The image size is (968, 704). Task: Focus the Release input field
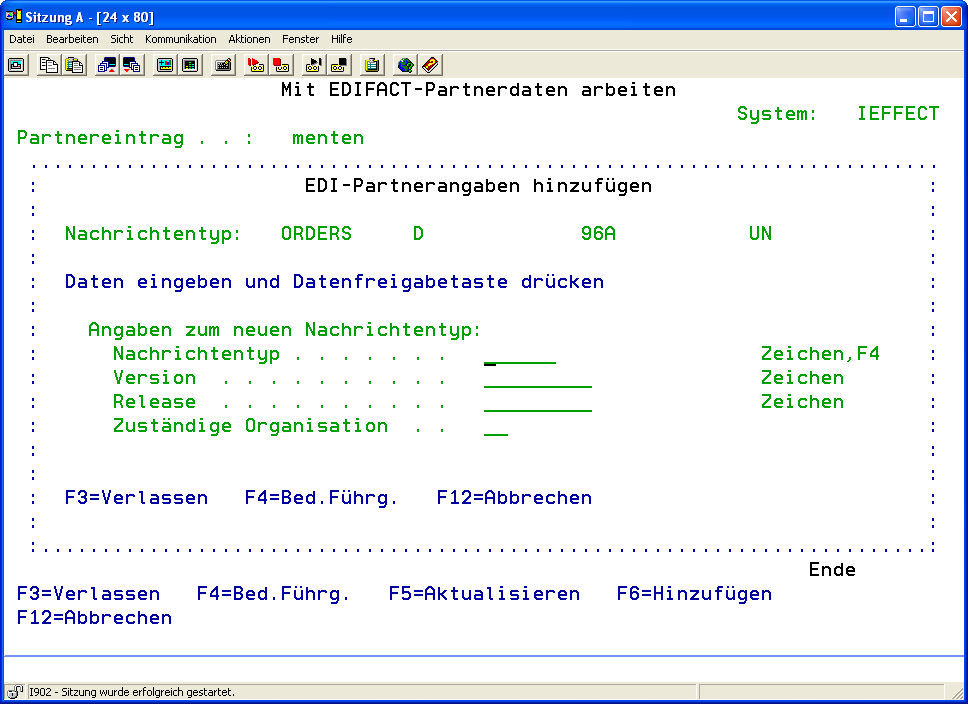pyautogui.click(x=537, y=403)
